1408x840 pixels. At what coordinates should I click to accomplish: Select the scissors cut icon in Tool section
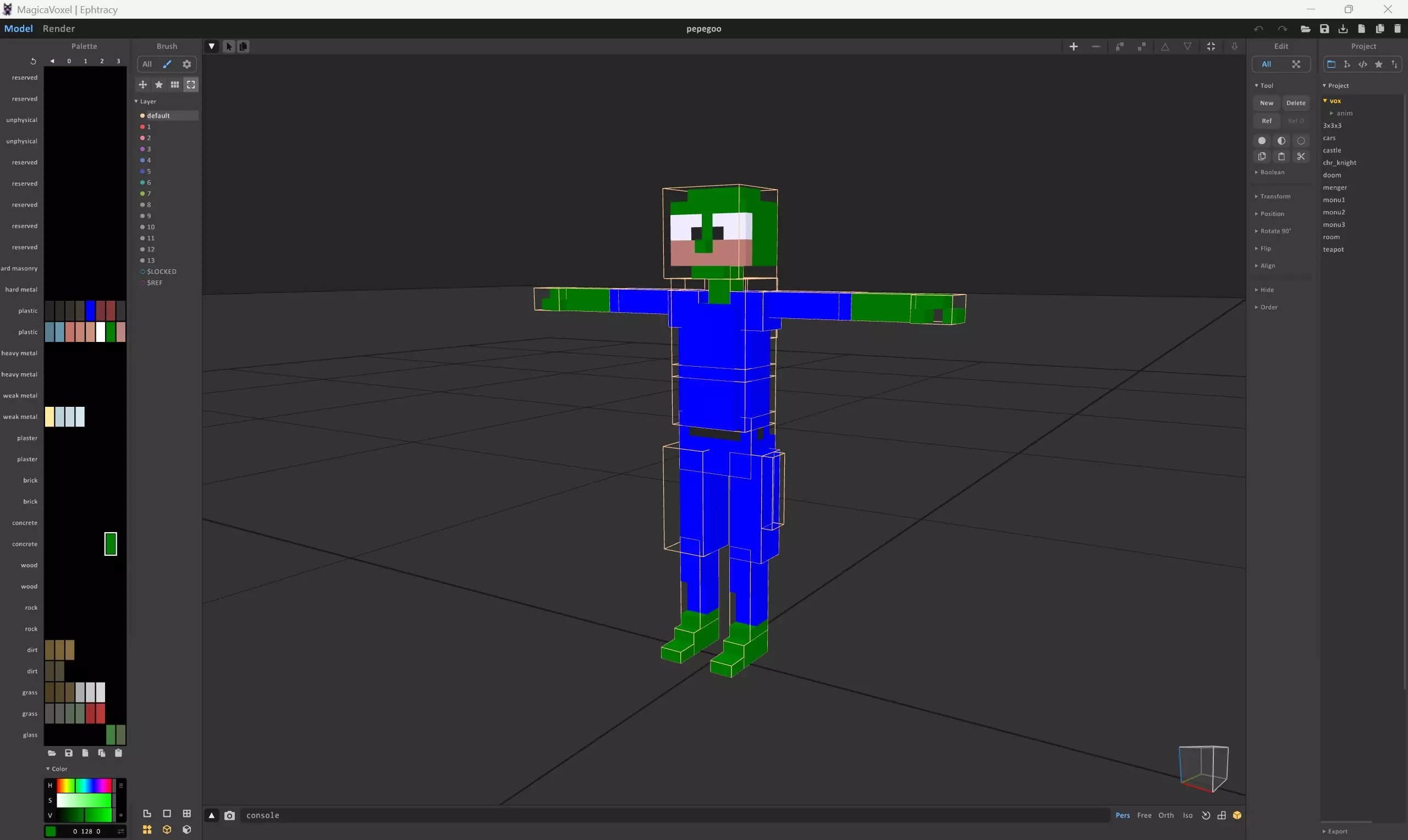click(1300, 157)
